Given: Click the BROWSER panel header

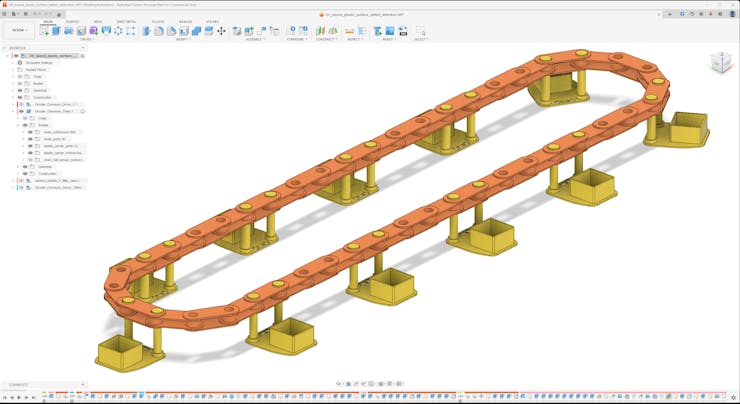Looking at the screenshot, I should [x=18, y=47].
